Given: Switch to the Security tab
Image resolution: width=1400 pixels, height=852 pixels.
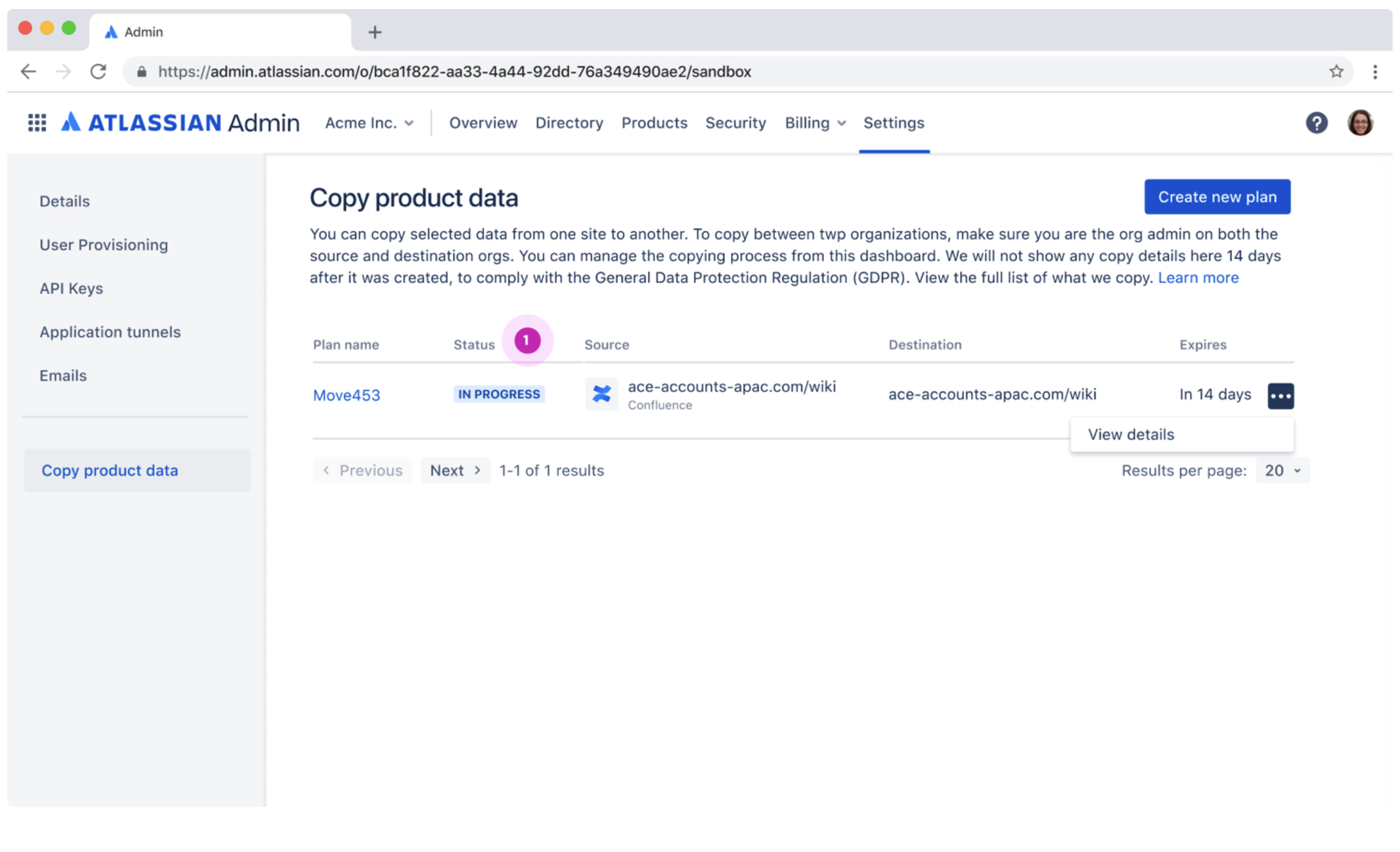Looking at the screenshot, I should pos(735,123).
